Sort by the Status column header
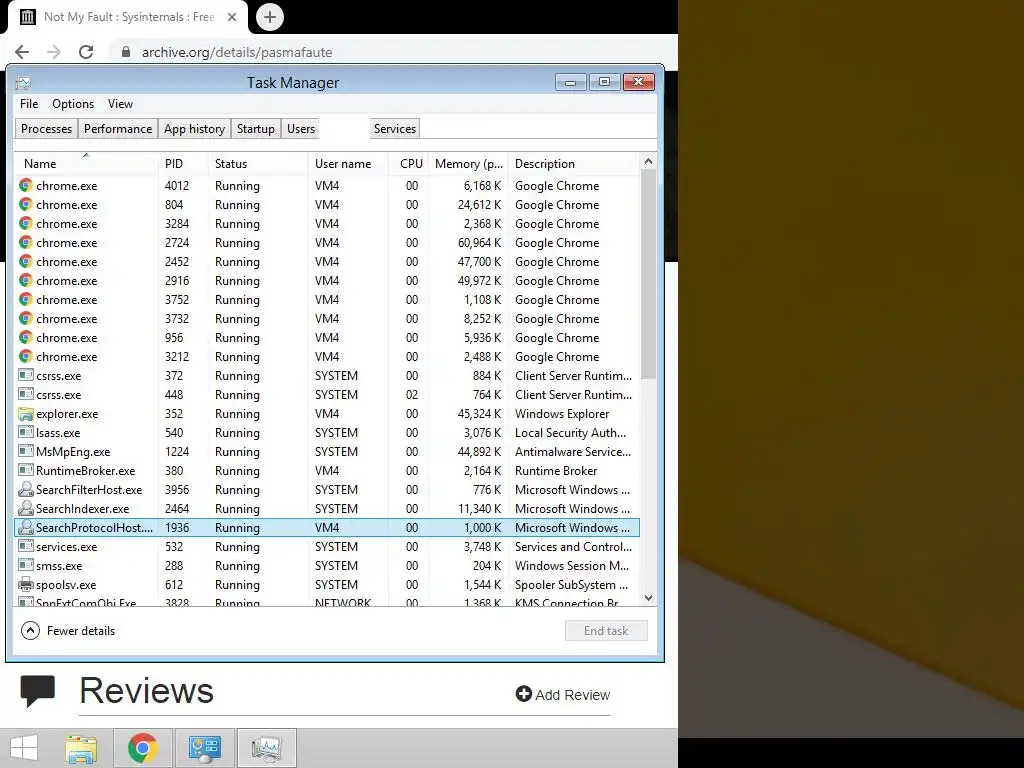The height and width of the screenshot is (768, 1024). coord(258,164)
